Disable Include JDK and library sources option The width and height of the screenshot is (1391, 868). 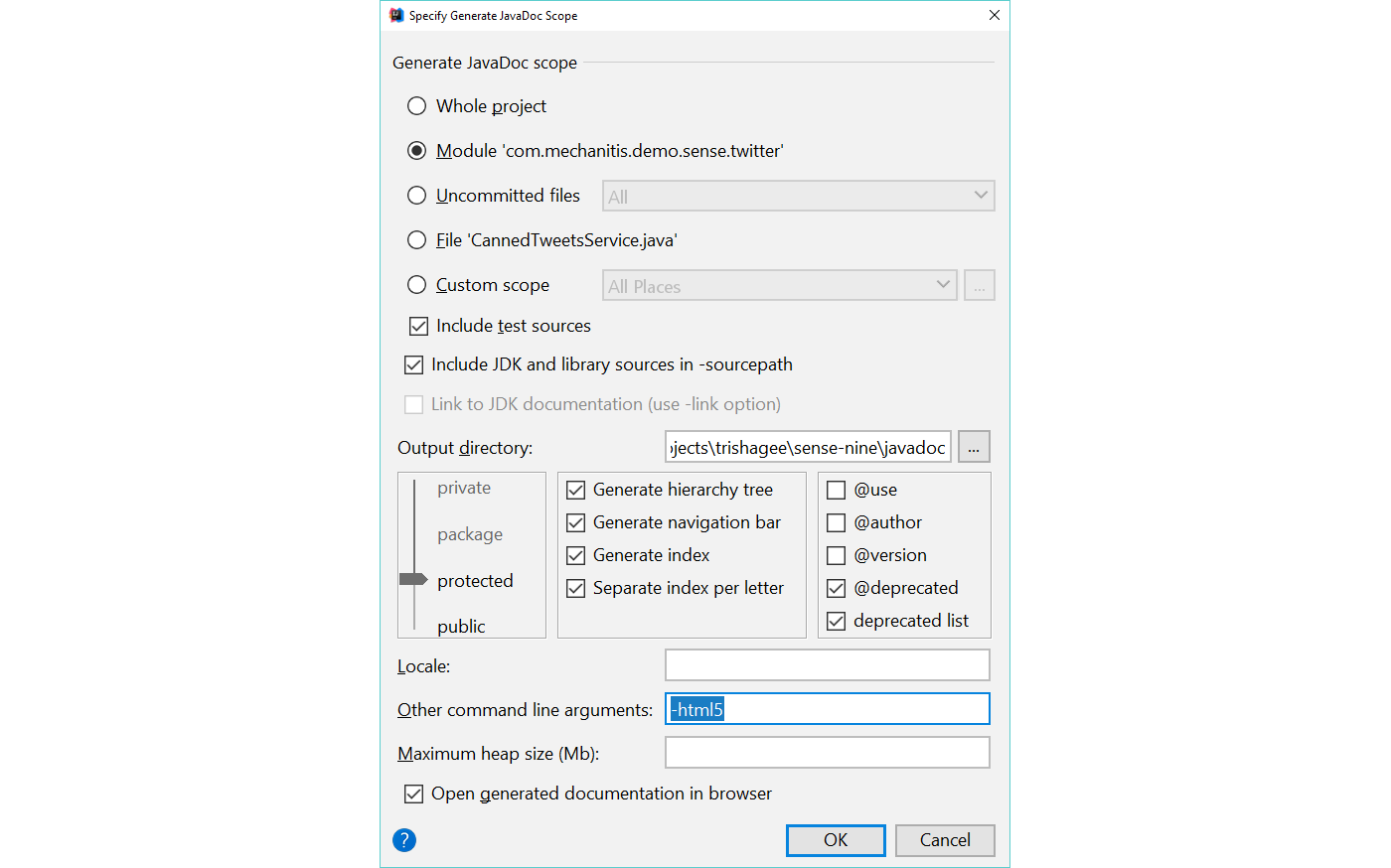pyautogui.click(x=414, y=364)
